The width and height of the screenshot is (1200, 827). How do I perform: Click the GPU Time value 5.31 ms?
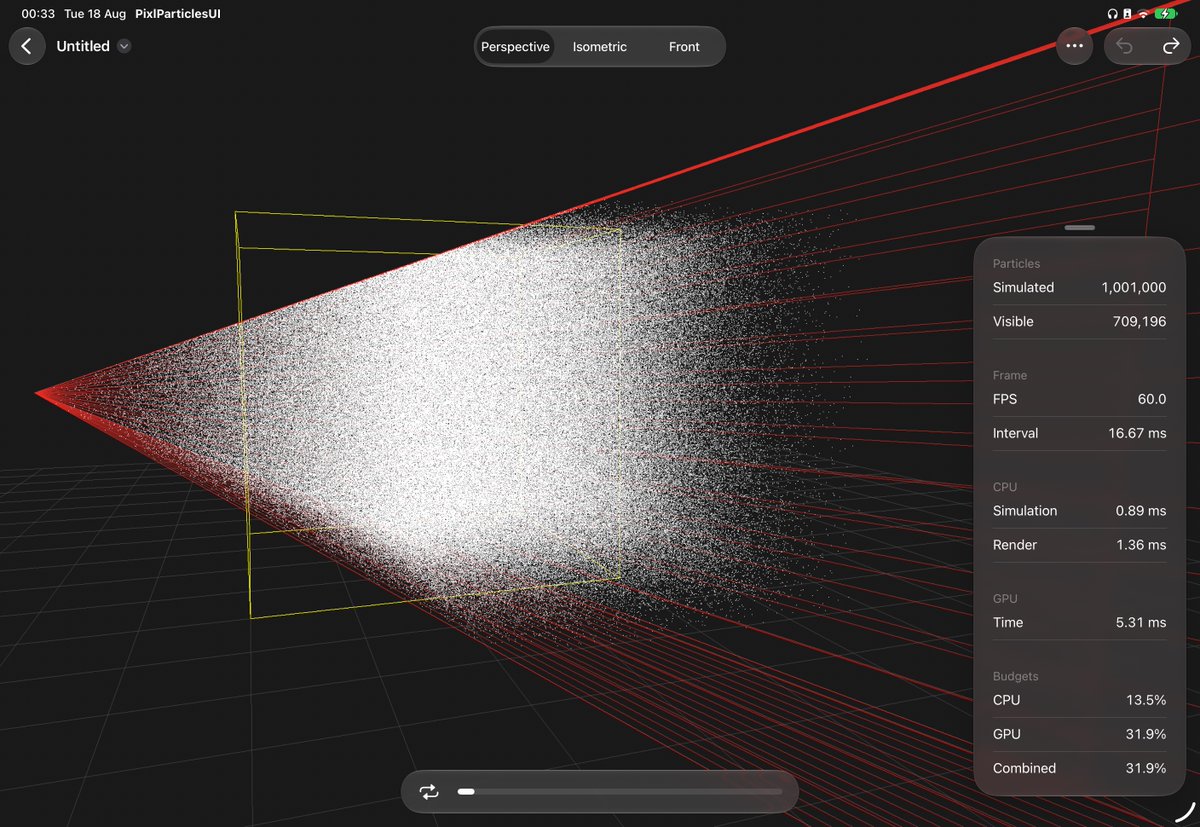click(1141, 622)
